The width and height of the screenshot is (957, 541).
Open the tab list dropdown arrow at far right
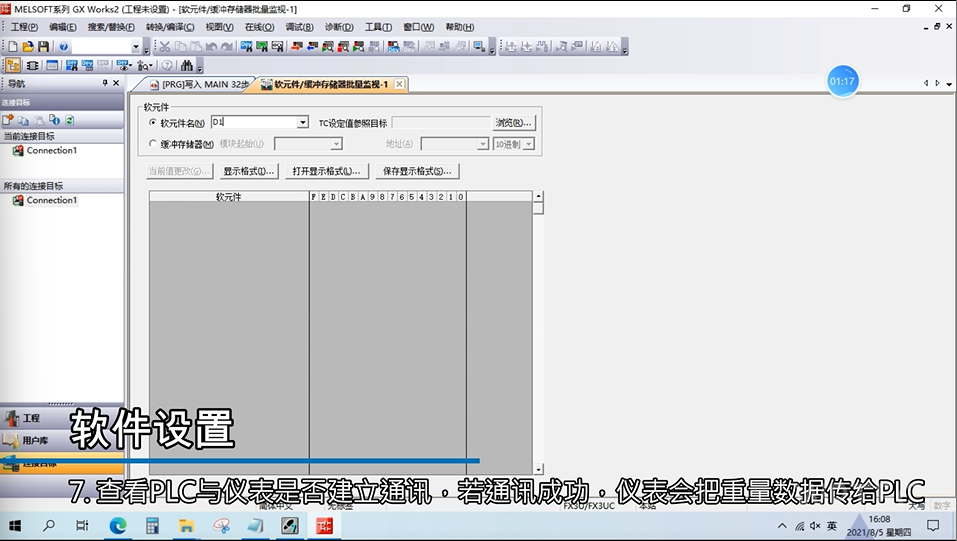[949, 84]
